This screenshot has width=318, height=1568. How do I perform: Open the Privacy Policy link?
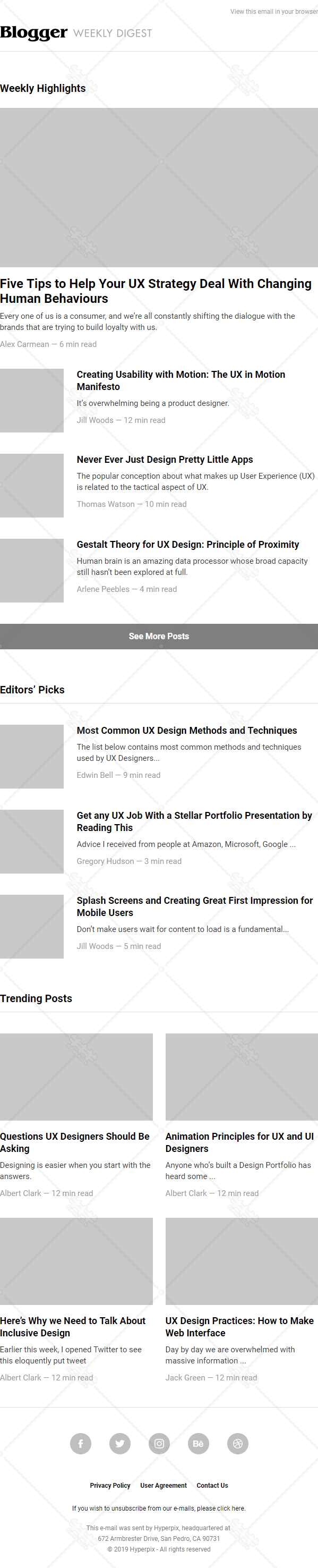pos(110,1485)
